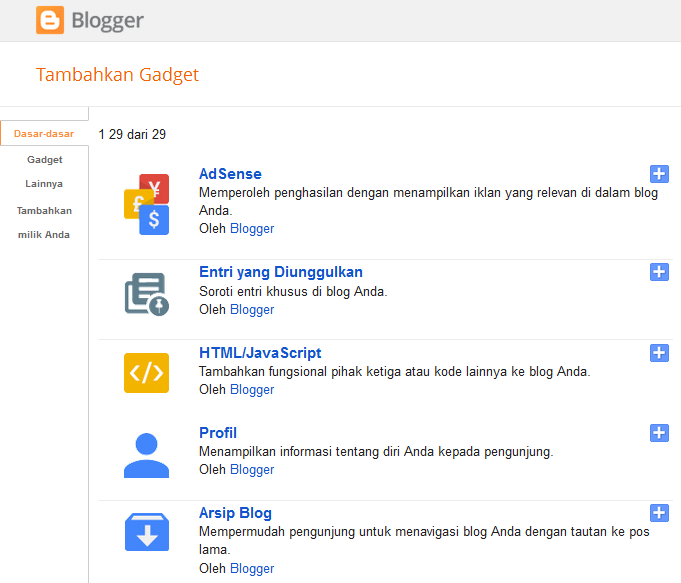
Task: Click the Arsip Blog download box icon
Action: tap(147, 532)
